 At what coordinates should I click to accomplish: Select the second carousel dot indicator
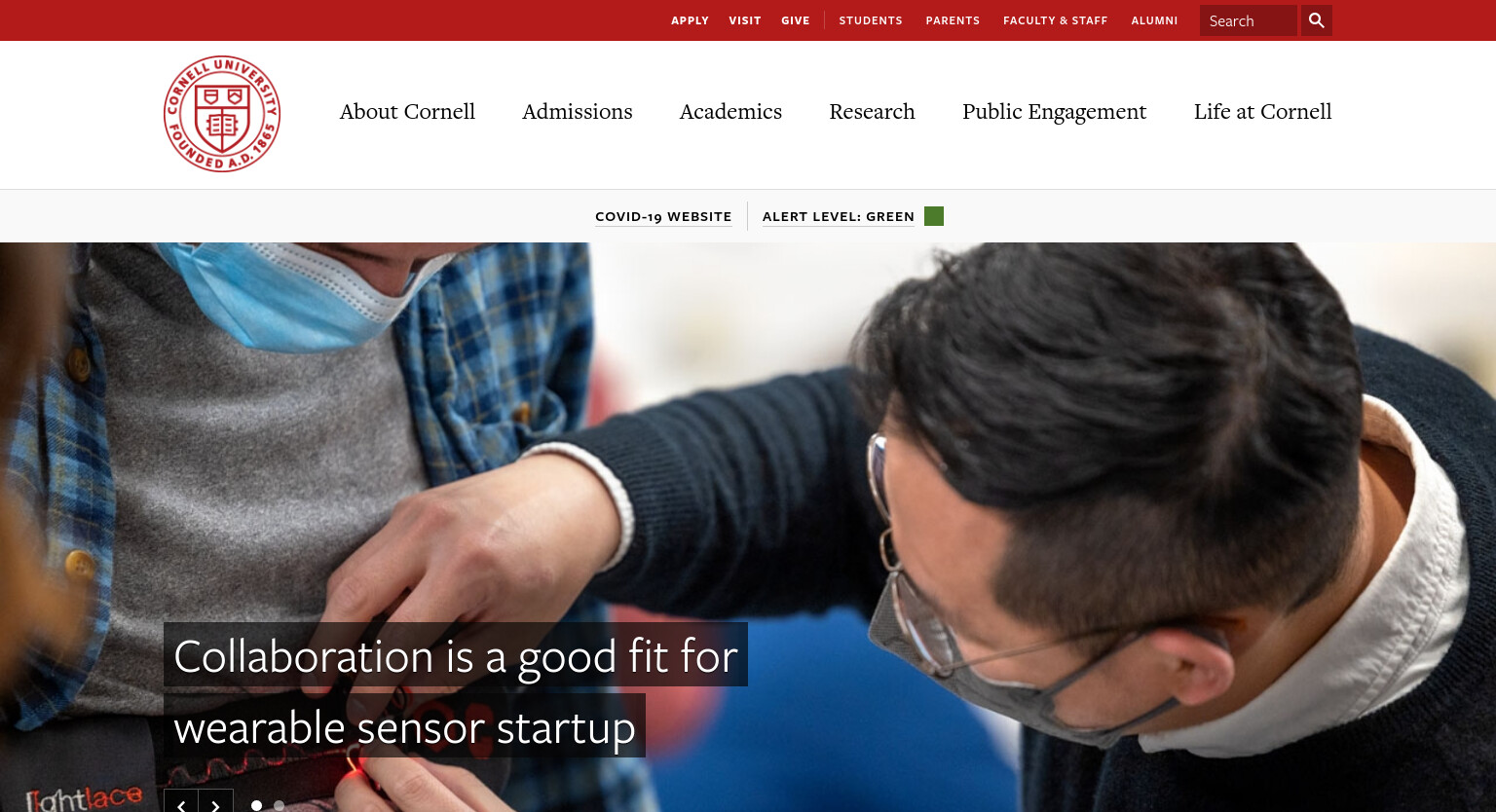pyautogui.click(x=280, y=805)
